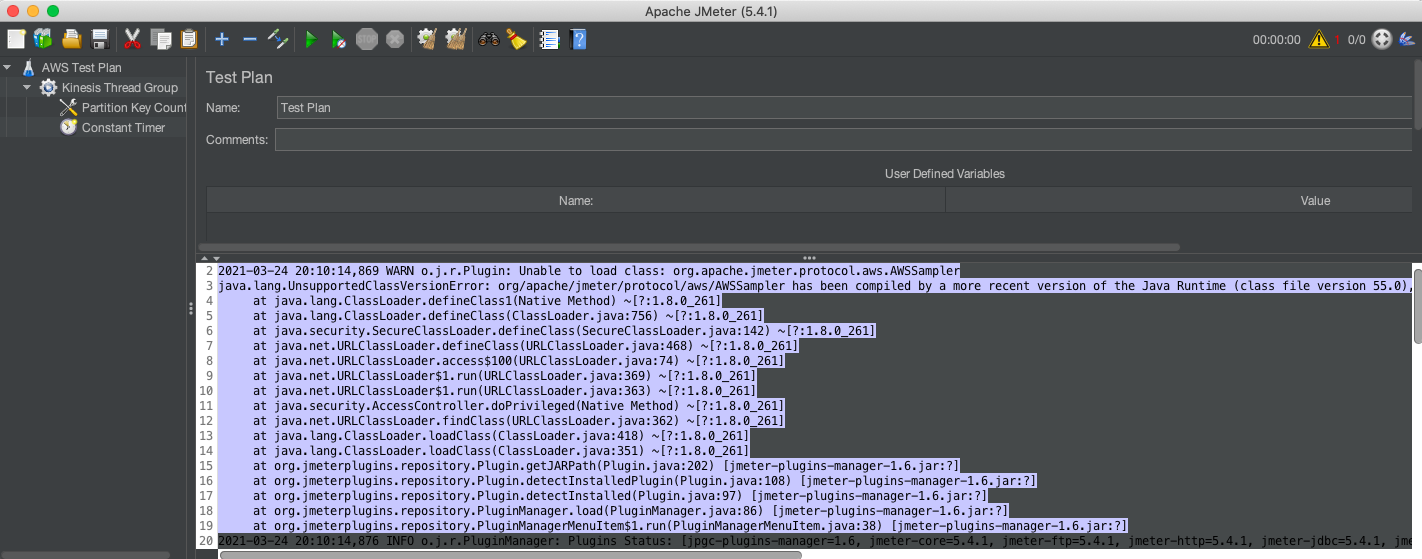Click the Comments input field
1422x559 pixels.
click(844, 139)
